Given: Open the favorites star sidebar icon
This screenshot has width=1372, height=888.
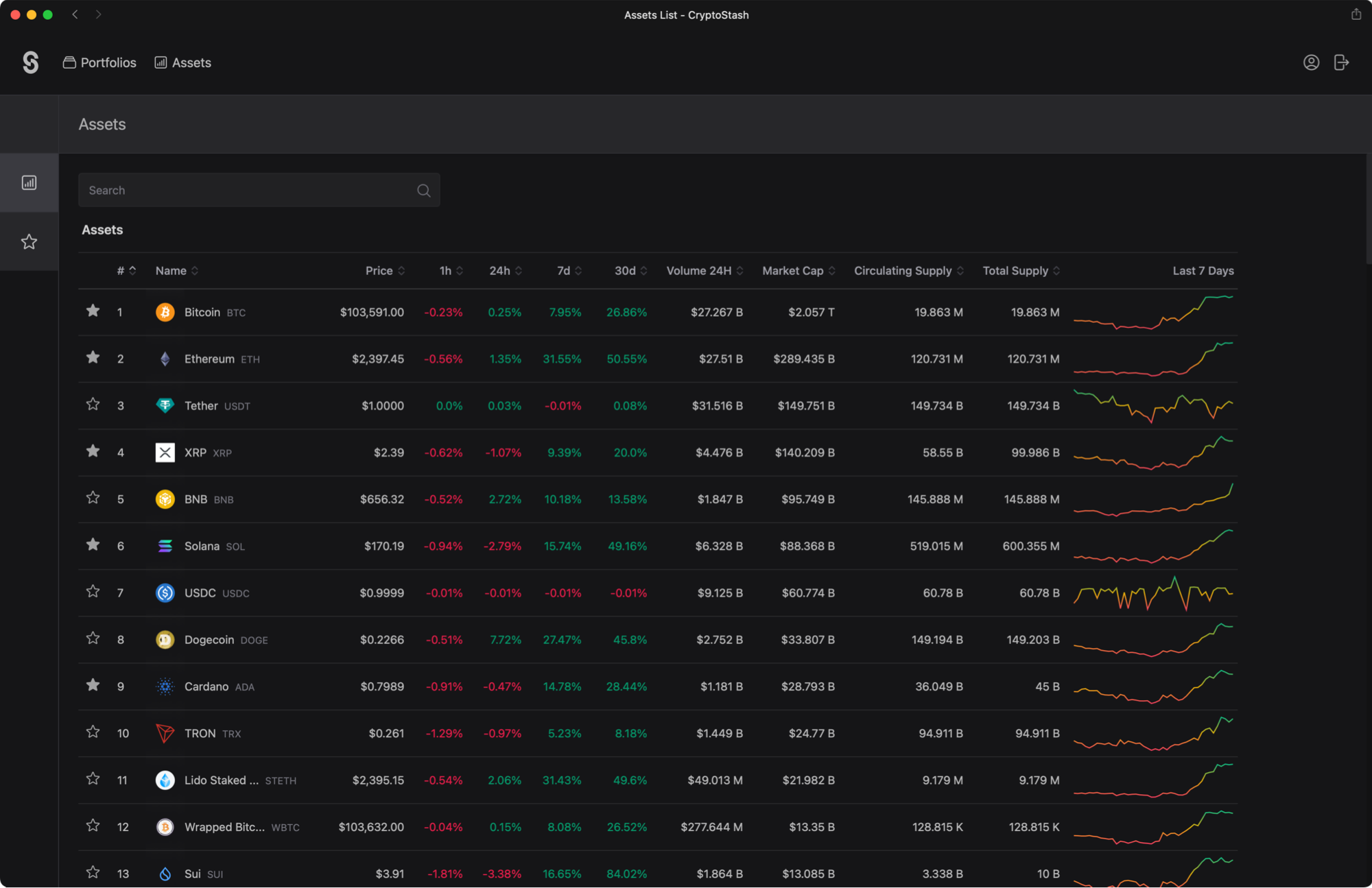Looking at the screenshot, I should [29, 241].
